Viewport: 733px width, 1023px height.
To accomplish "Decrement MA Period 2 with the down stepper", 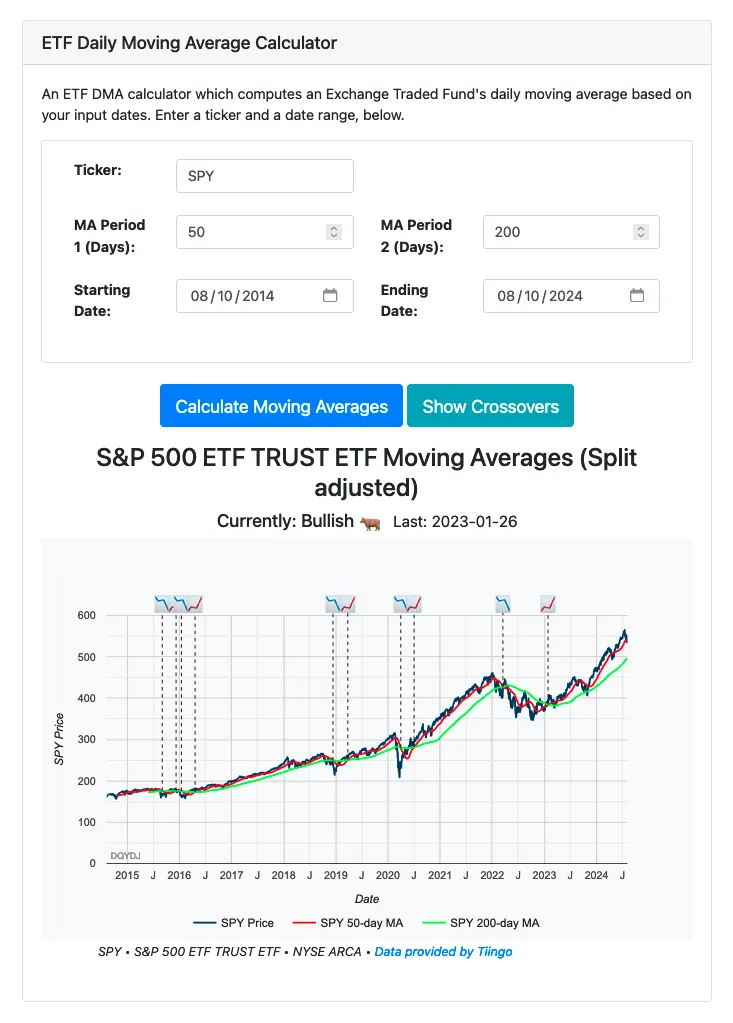I will tap(640, 237).
